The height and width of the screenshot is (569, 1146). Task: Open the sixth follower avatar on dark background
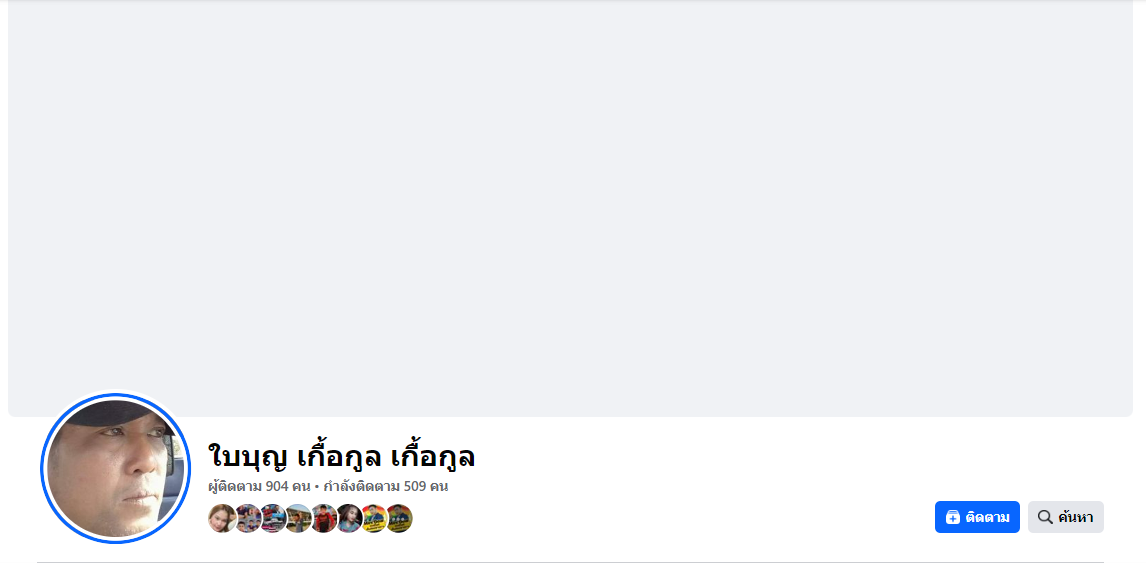coord(349,519)
